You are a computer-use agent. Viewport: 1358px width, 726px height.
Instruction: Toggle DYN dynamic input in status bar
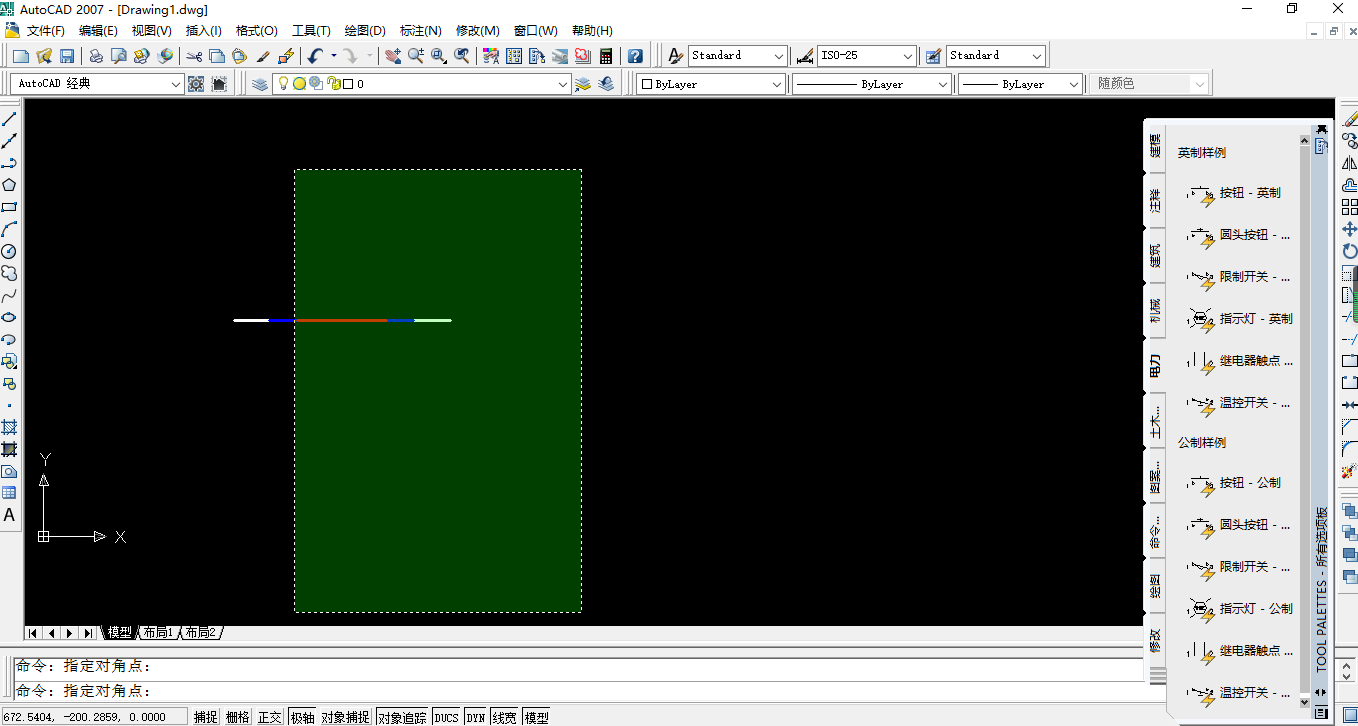[475, 717]
